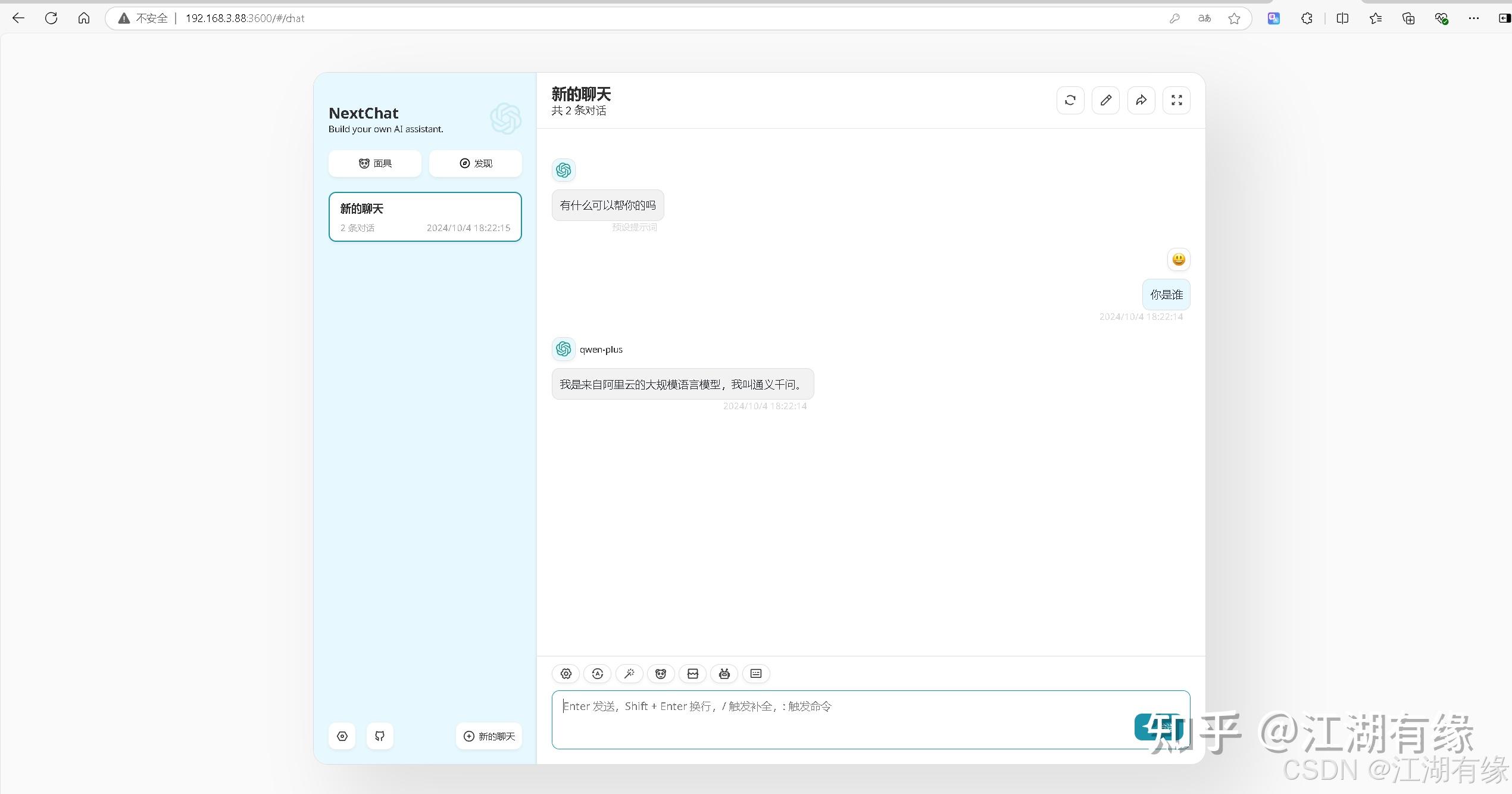Screen dimensions: 1512x794
Task: Open sidebar settings gear at bottom left
Action: [342, 736]
